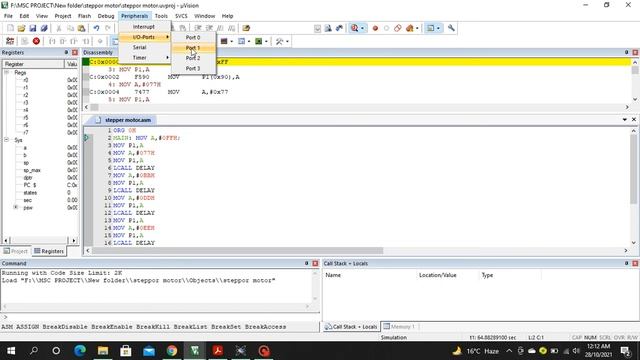The height and width of the screenshot is (360, 640).
Task: Switch to the Project tab
Action: click(16, 251)
